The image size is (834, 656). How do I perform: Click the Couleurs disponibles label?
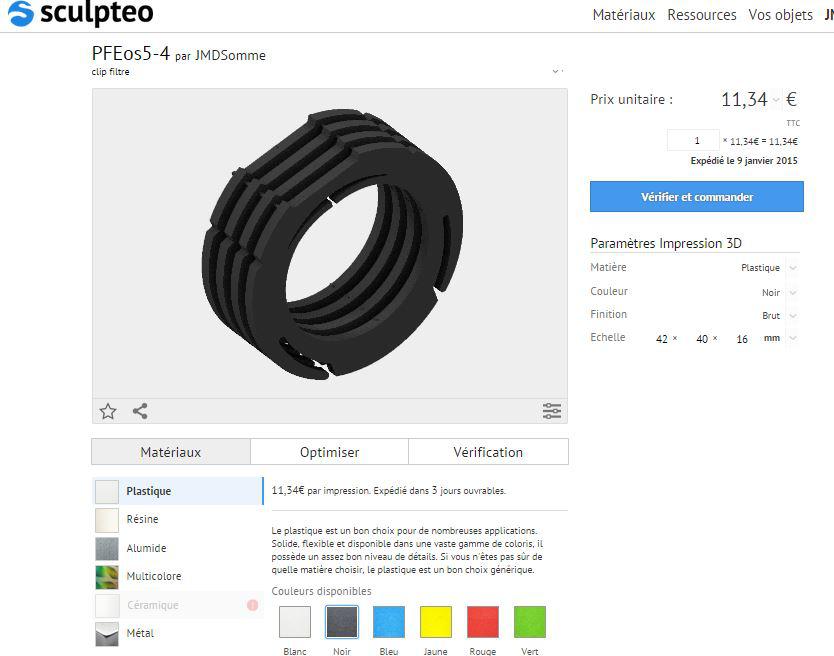tap(321, 591)
